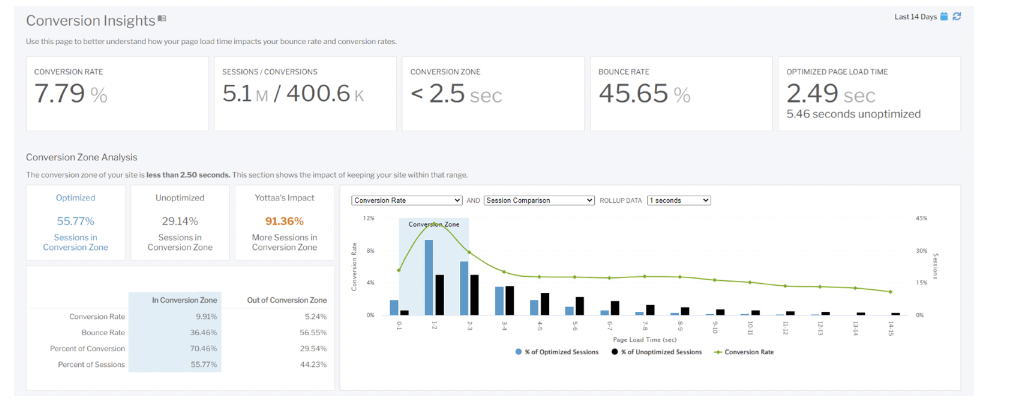Screen dimensions: 1012x418
Task: Click the Conversion Zone label in chart
Action: (x=434, y=224)
